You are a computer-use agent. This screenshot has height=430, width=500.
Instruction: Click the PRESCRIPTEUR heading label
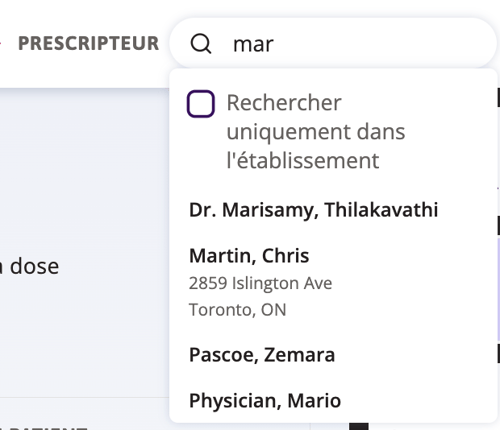[88, 43]
